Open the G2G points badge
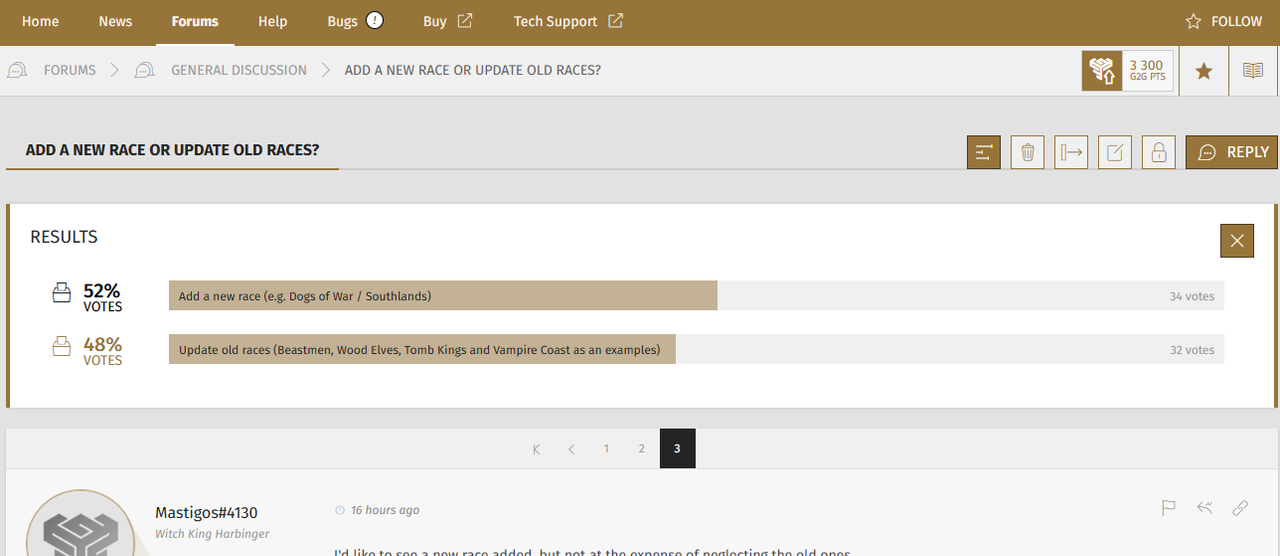The image size is (1280, 556). click(1102, 71)
